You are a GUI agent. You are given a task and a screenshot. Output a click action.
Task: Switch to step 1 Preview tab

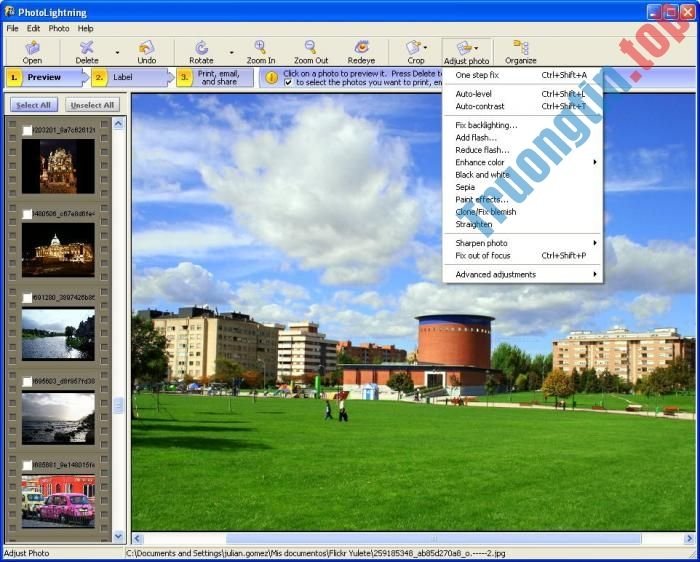pos(47,77)
